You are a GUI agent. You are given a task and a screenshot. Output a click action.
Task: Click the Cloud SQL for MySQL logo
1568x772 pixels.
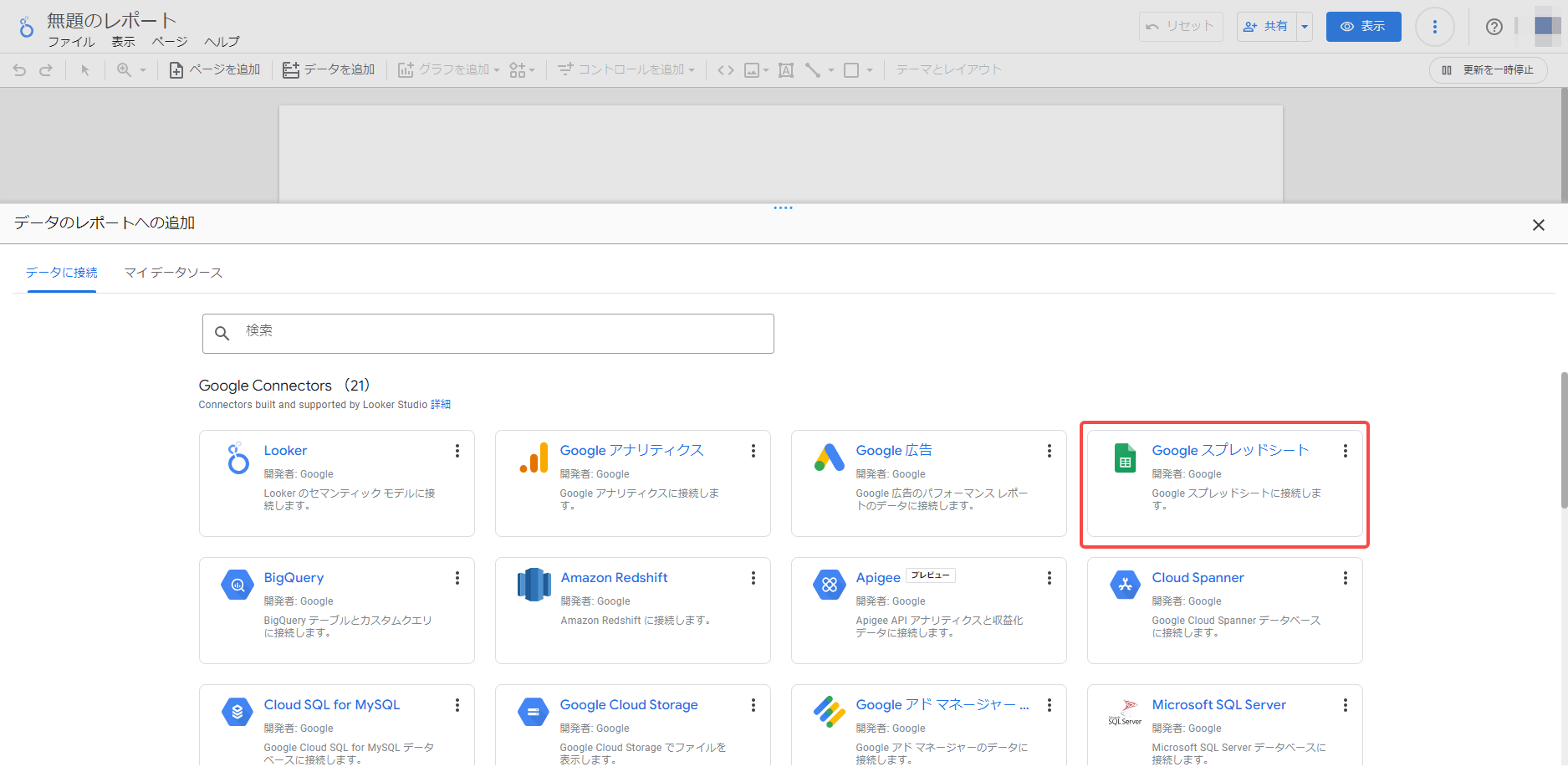pos(237,712)
